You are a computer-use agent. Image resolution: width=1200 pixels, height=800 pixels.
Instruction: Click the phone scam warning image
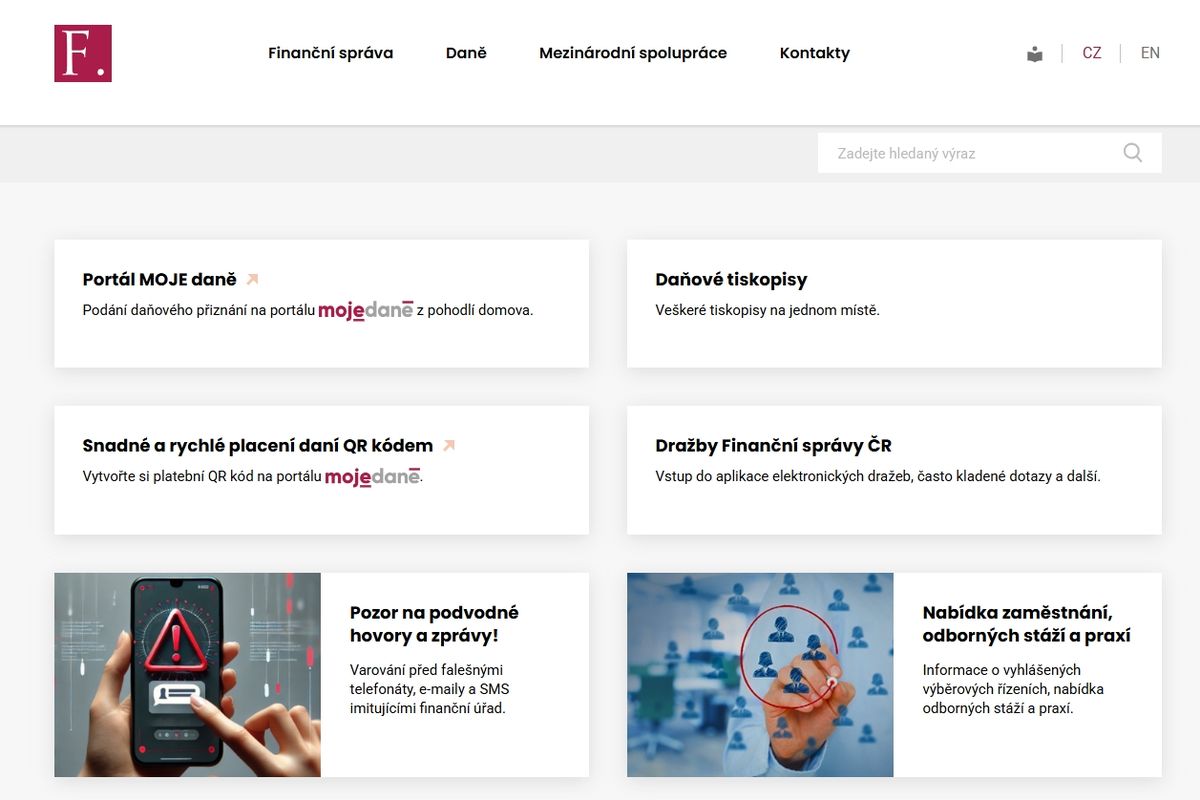(x=187, y=675)
